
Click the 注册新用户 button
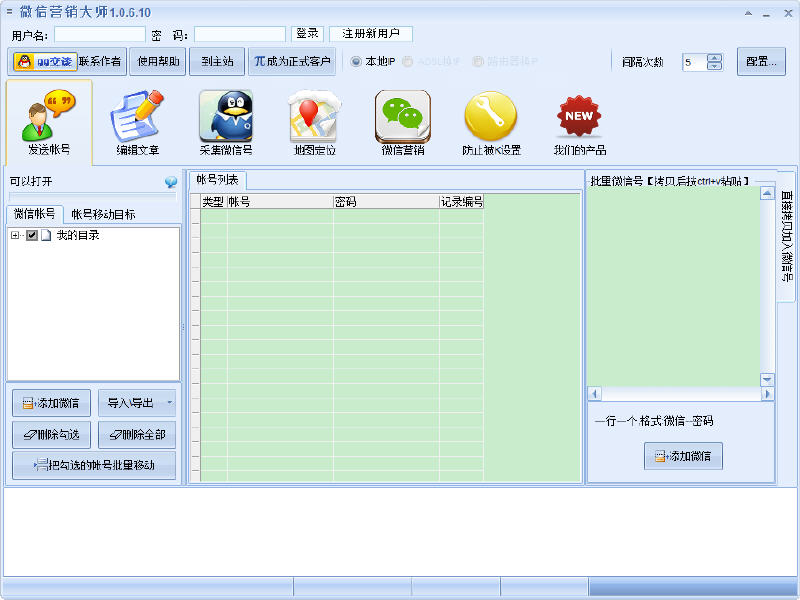pyautogui.click(x=371, y=34)
